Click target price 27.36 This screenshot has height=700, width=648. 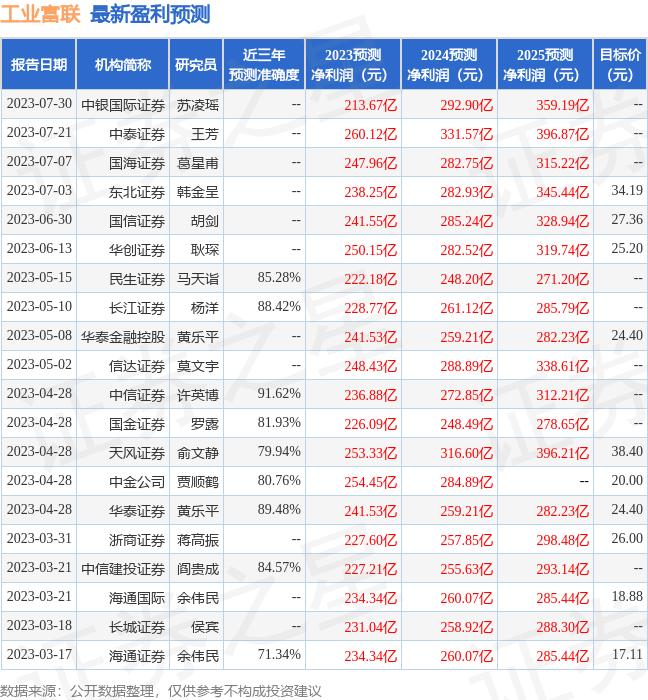click(x=627, y=220)
